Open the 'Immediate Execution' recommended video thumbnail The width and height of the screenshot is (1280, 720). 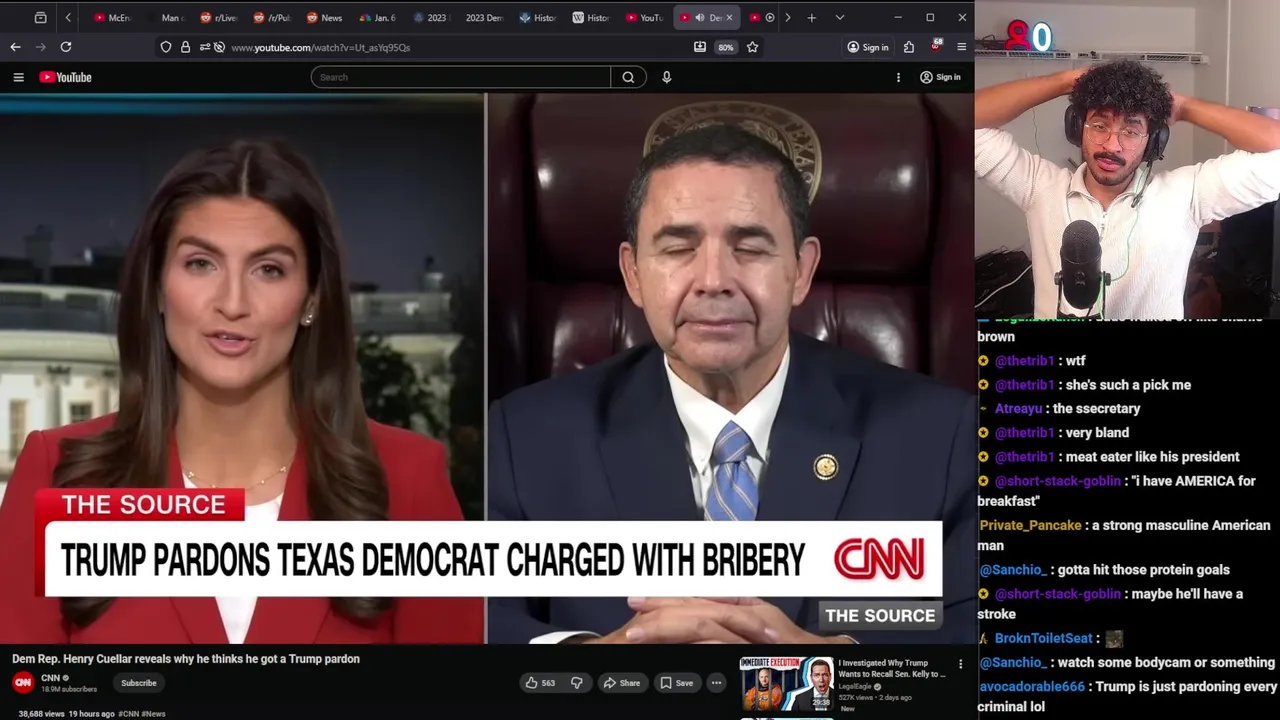(x=786, y=683)
